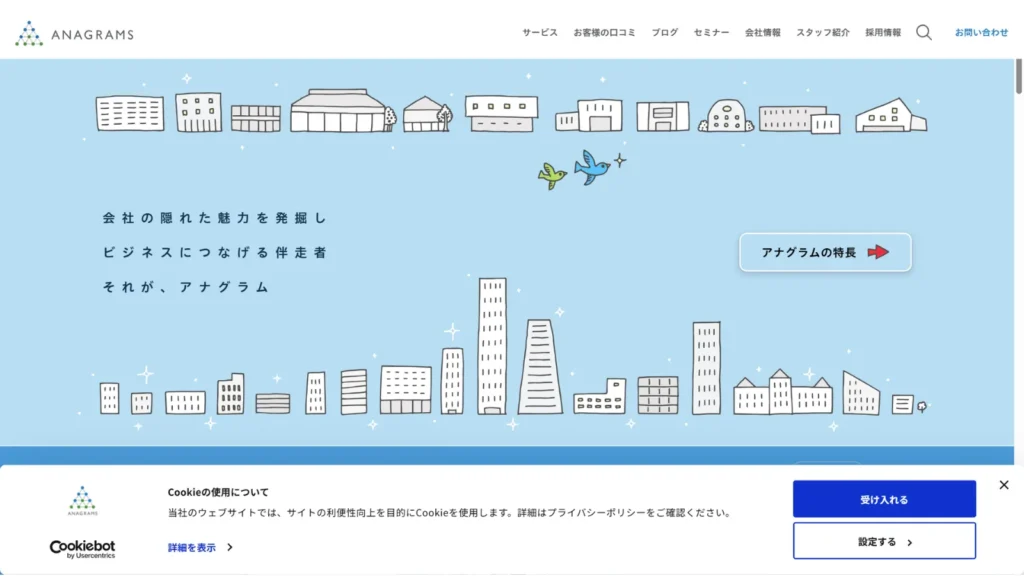Open the ブログ navigation item
Screen dimensions: 1024x576
664,33
